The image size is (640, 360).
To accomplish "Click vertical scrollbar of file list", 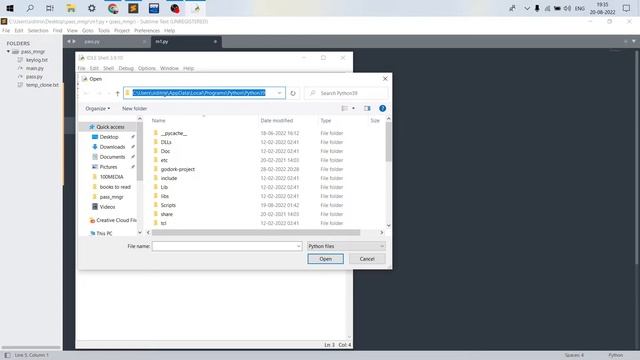I will click(388, 141).
